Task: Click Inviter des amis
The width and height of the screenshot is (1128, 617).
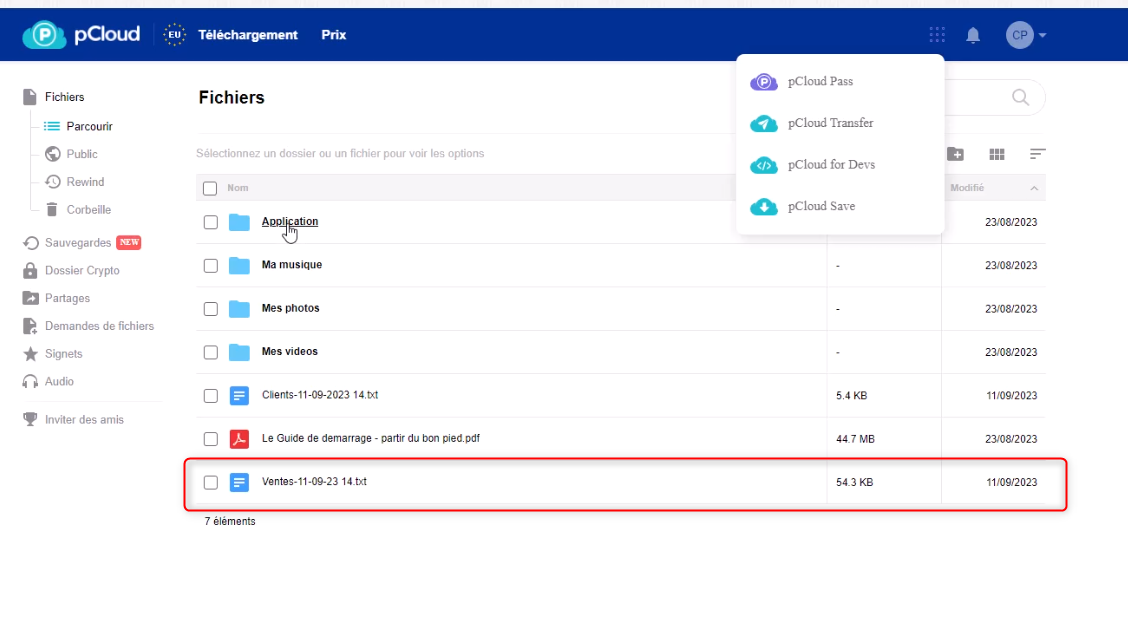Action: coord(84,419)
